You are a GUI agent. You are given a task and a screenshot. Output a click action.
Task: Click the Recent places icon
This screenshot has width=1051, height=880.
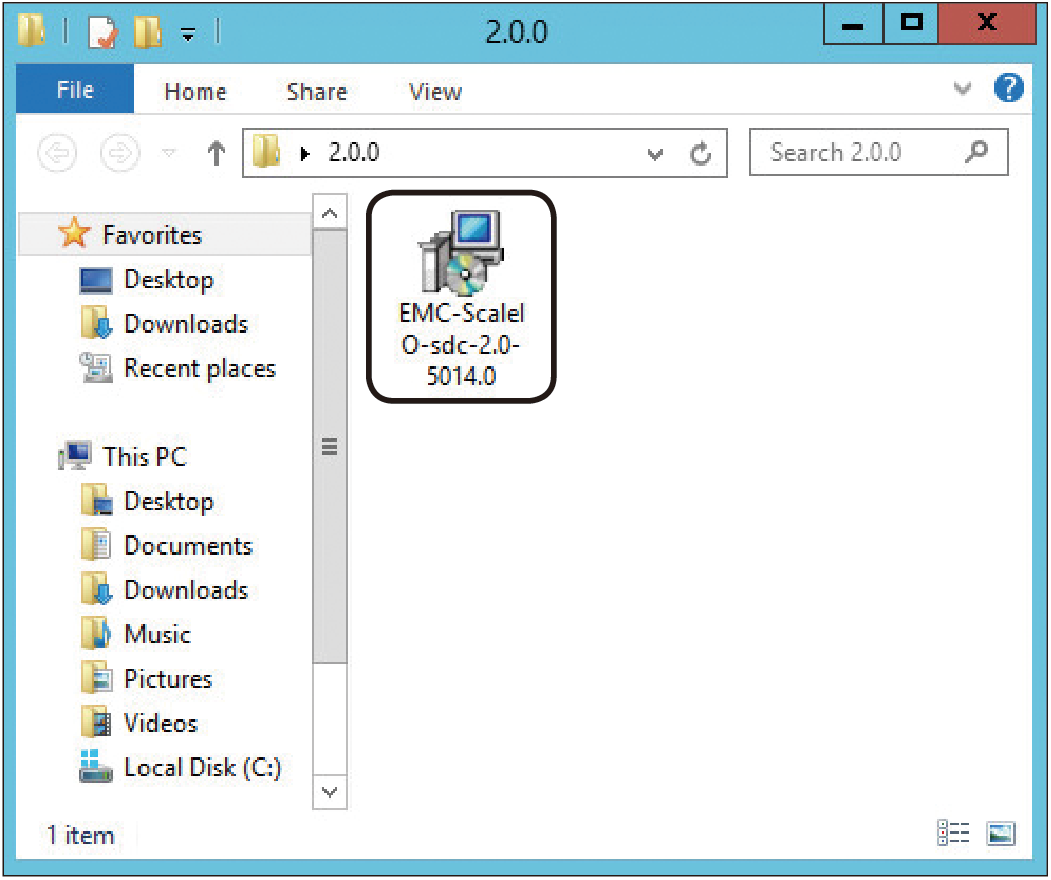click(96, 367)
